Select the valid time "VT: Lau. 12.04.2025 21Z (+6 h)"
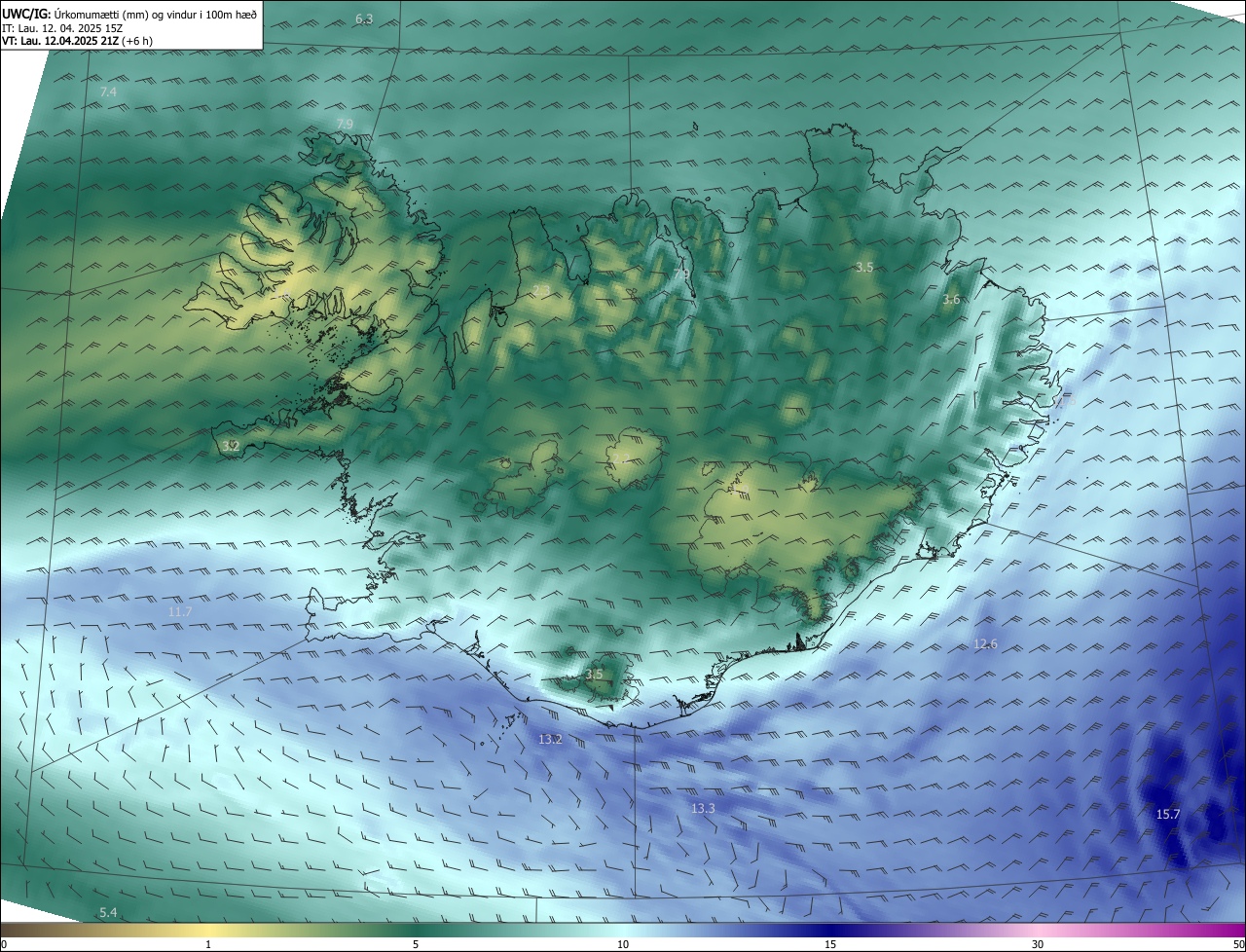This screenshot has width=1246, height=952. [77, 41]
